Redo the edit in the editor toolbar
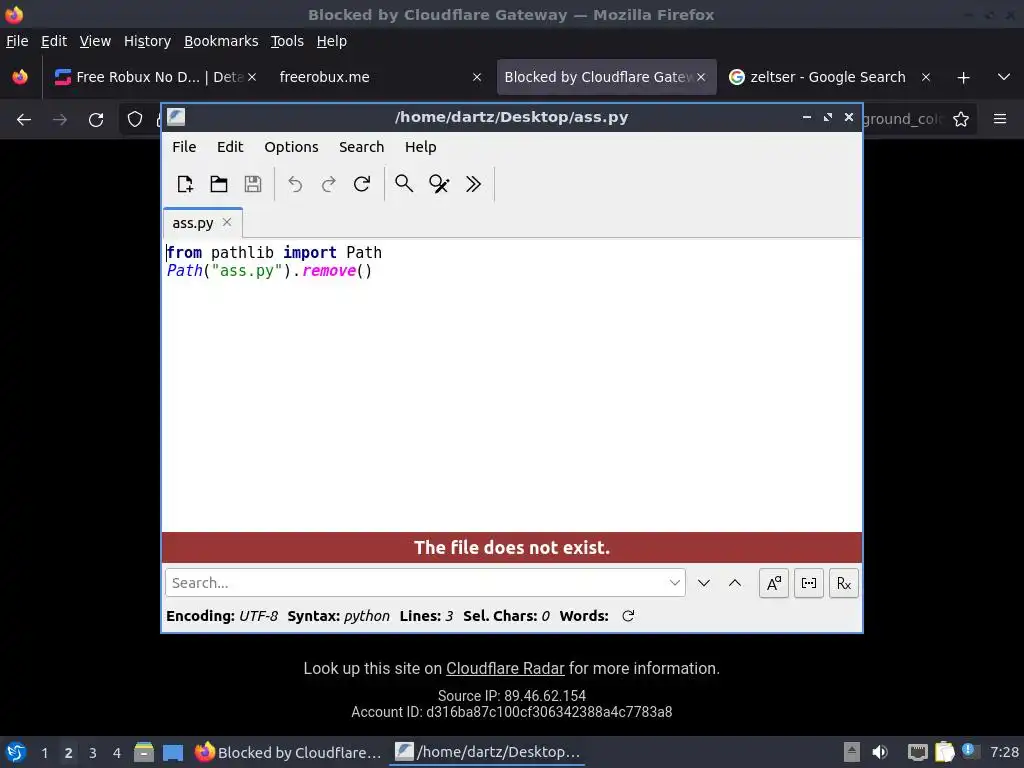1024x768 pixels. tap(328, 184)
